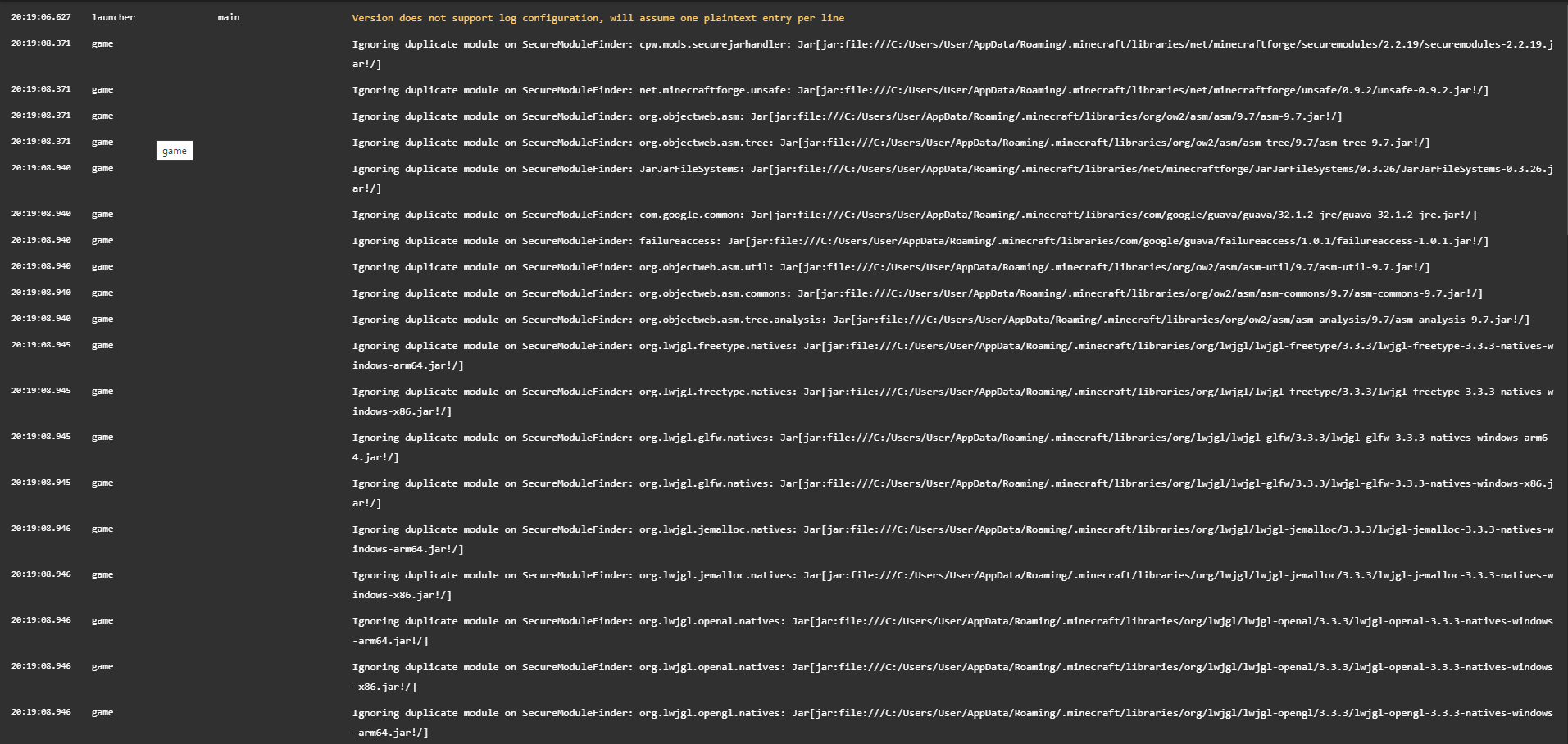
Task: Select the "org.objectweb.asm.tree:" message ending "asm-tree-9.7.jar!/]"
Action: [x=891, y=143]
